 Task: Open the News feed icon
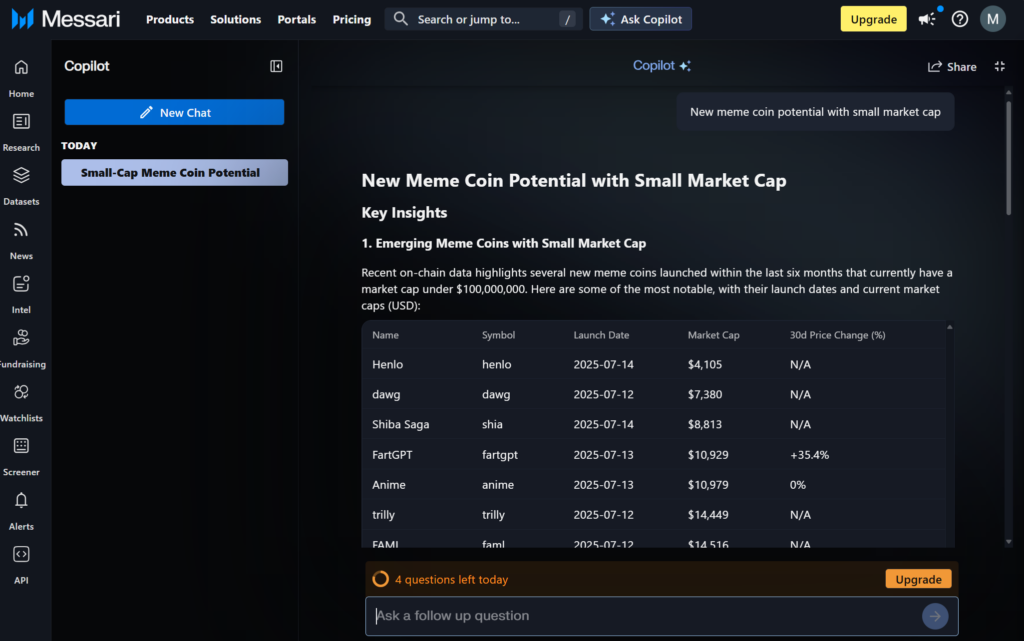click(x=21, y=230)
